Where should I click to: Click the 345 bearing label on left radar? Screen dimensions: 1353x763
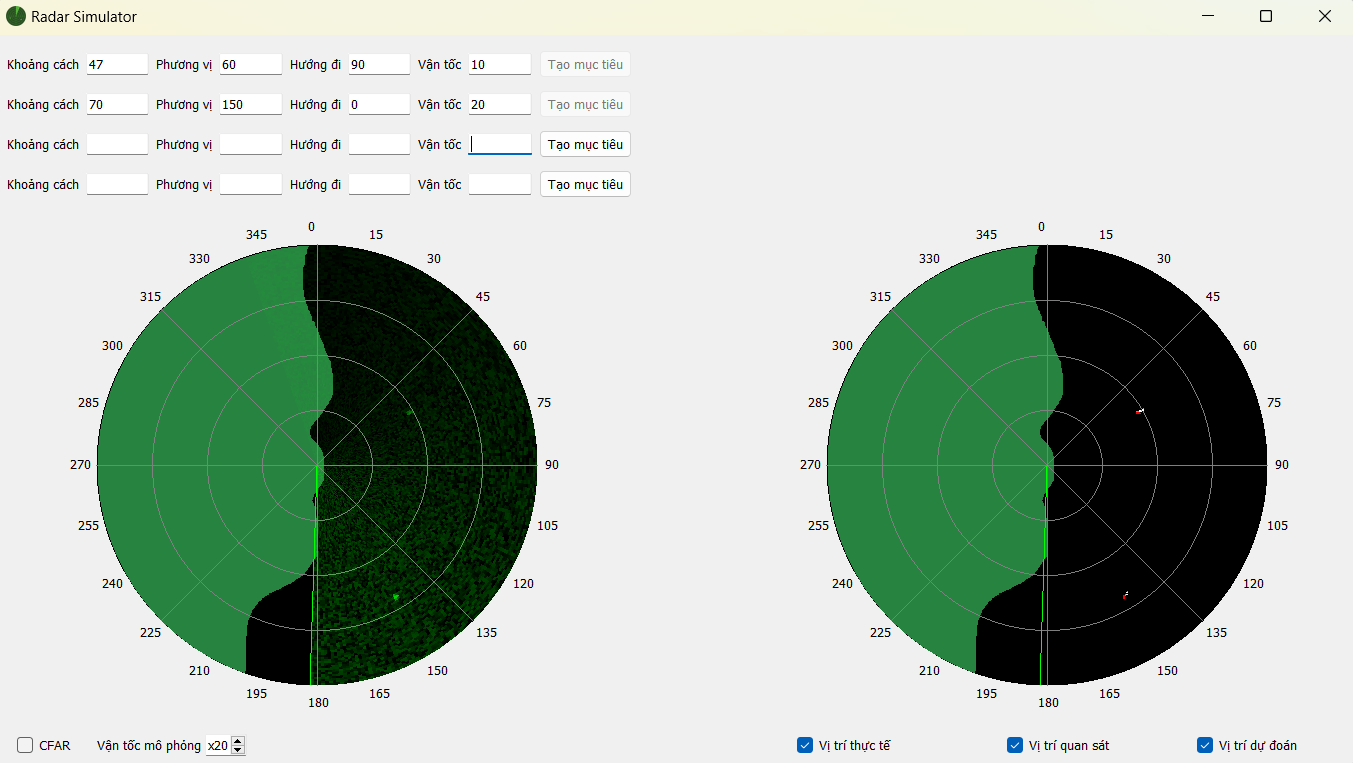point(256,234)
